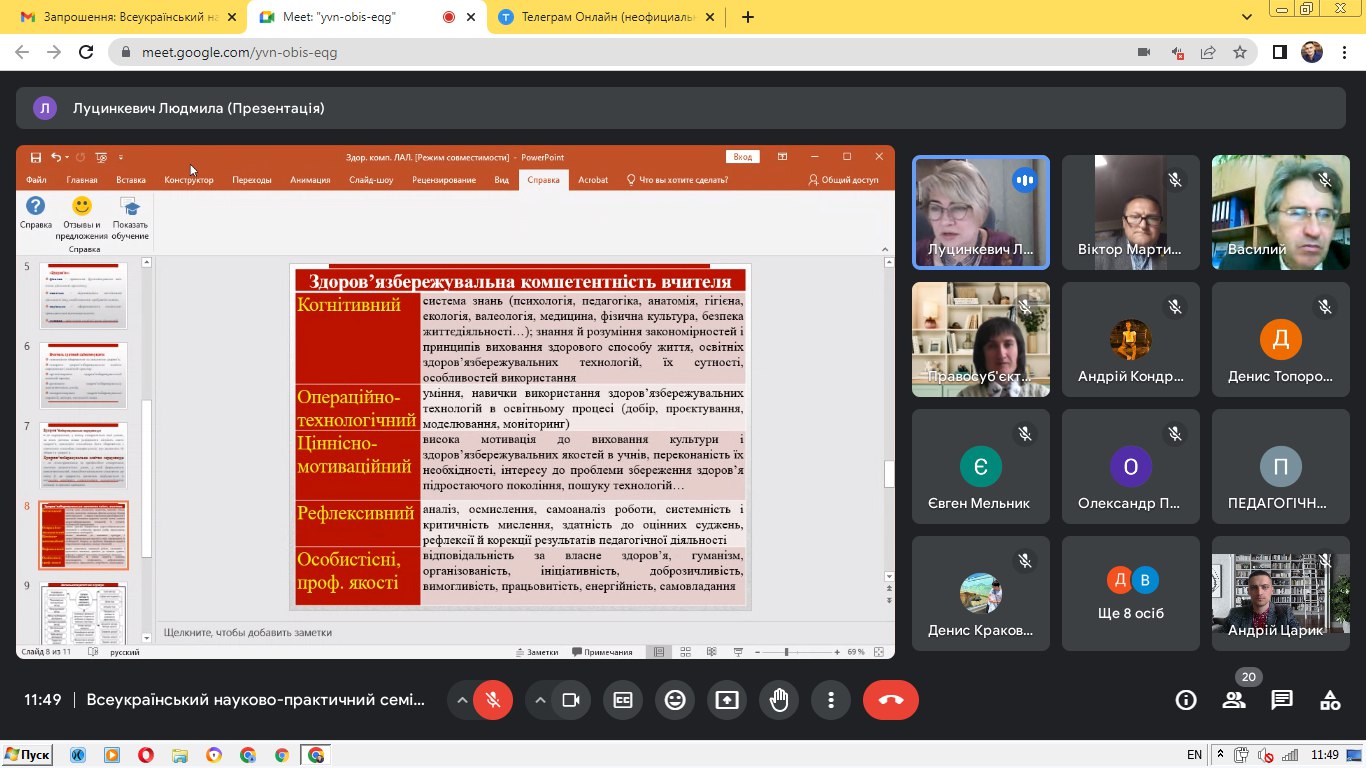Expand video settings arrow beside camera
This screenshot has height=768, width=1366.
pos(540,700)
